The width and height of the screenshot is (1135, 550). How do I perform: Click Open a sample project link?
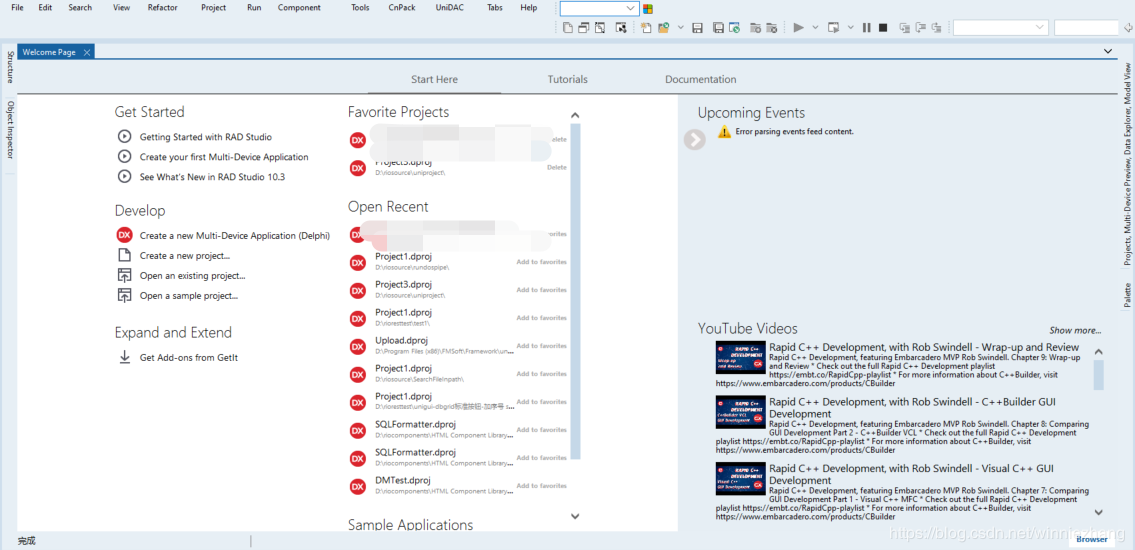(x=189, y=295)
